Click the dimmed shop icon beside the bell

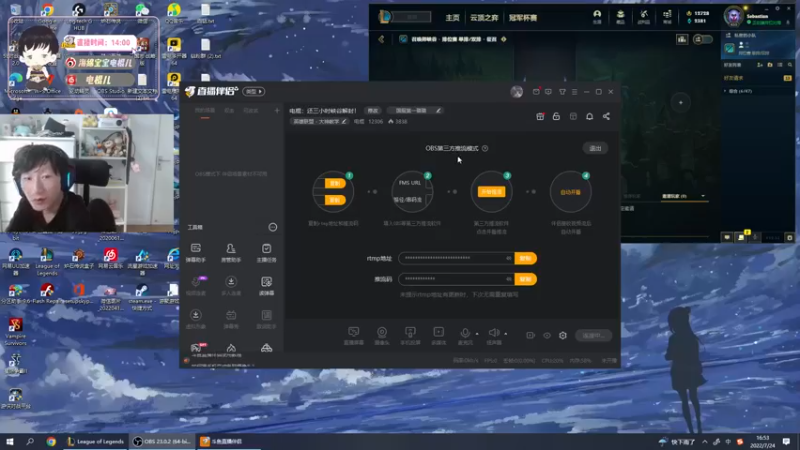tap(573, 116)
